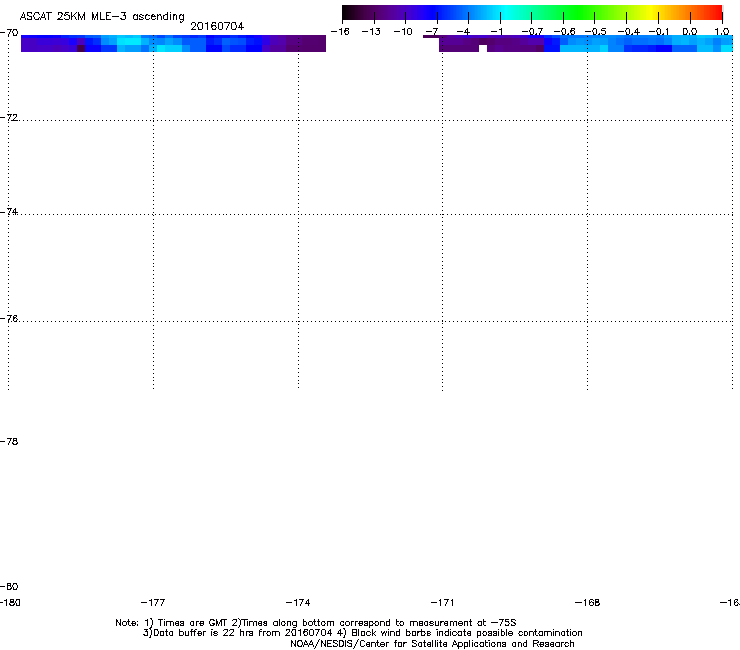Image resolution: width=740 pixels, height=650 pixels.
Task: Click the right data strip near -168
Action: point(588,43)
